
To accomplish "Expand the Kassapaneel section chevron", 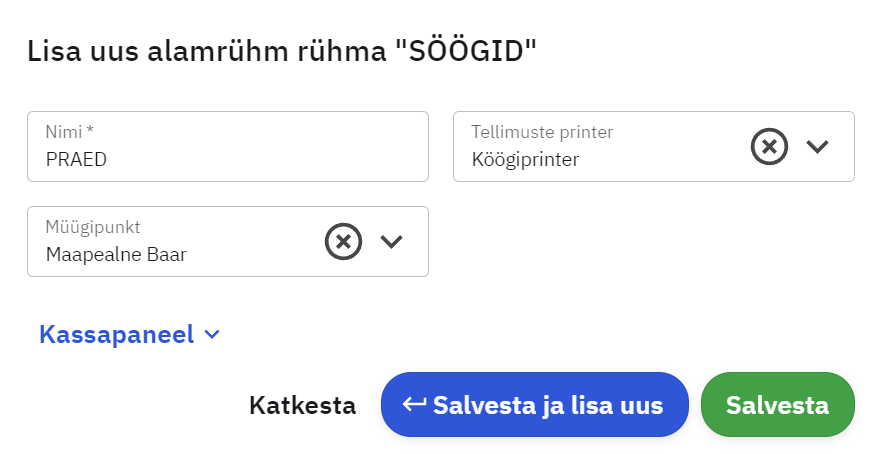I will tap(211, 335).
